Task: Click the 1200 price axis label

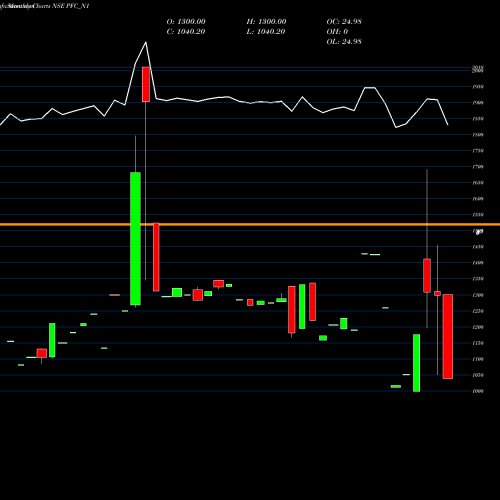Action: click(x=478, y=327)
